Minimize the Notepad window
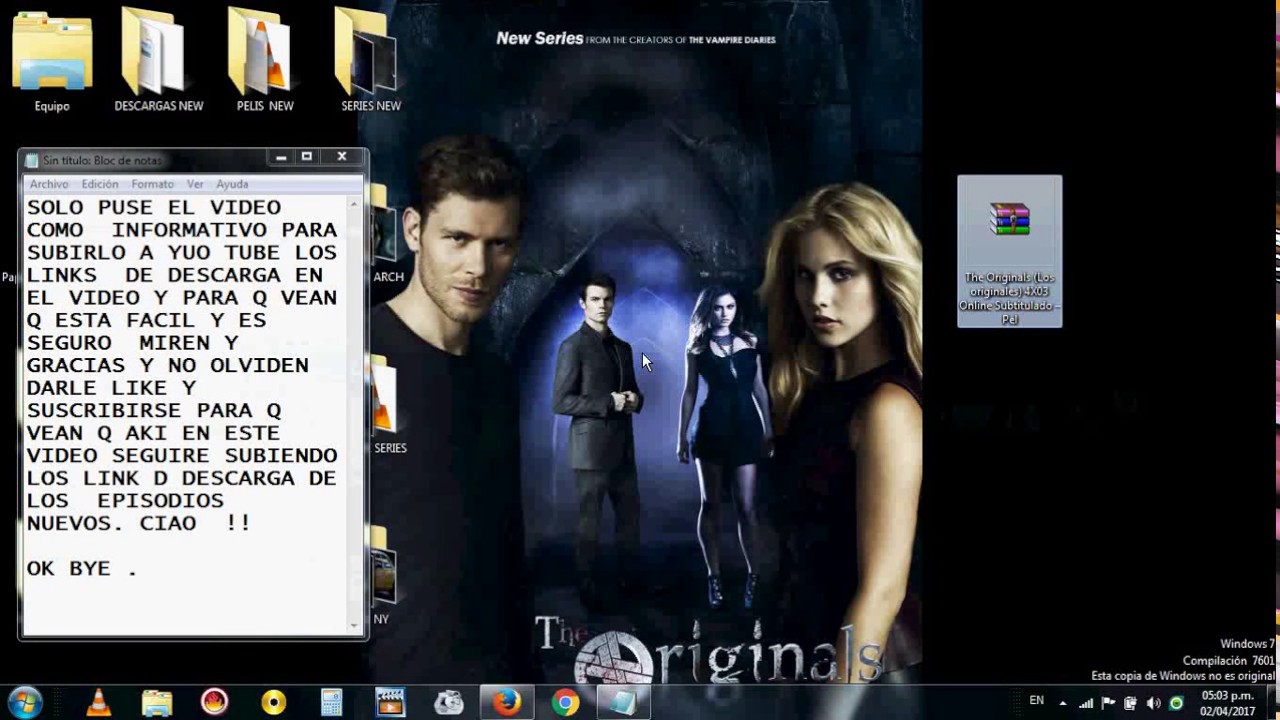Image resolution: width=1280 pixels, height=720 pixels. tap(281, 157)
